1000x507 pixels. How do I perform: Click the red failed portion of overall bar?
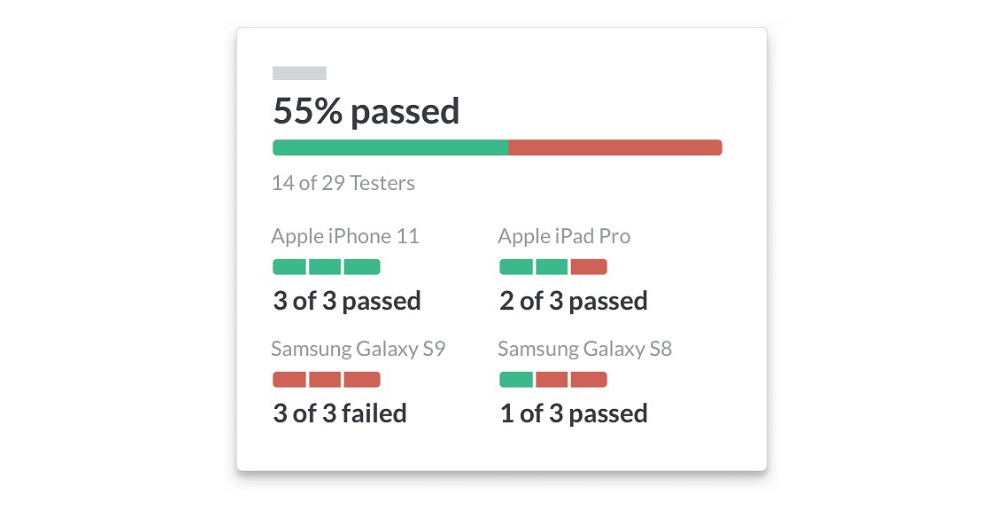pyautogui.click(x=615, y=148)
